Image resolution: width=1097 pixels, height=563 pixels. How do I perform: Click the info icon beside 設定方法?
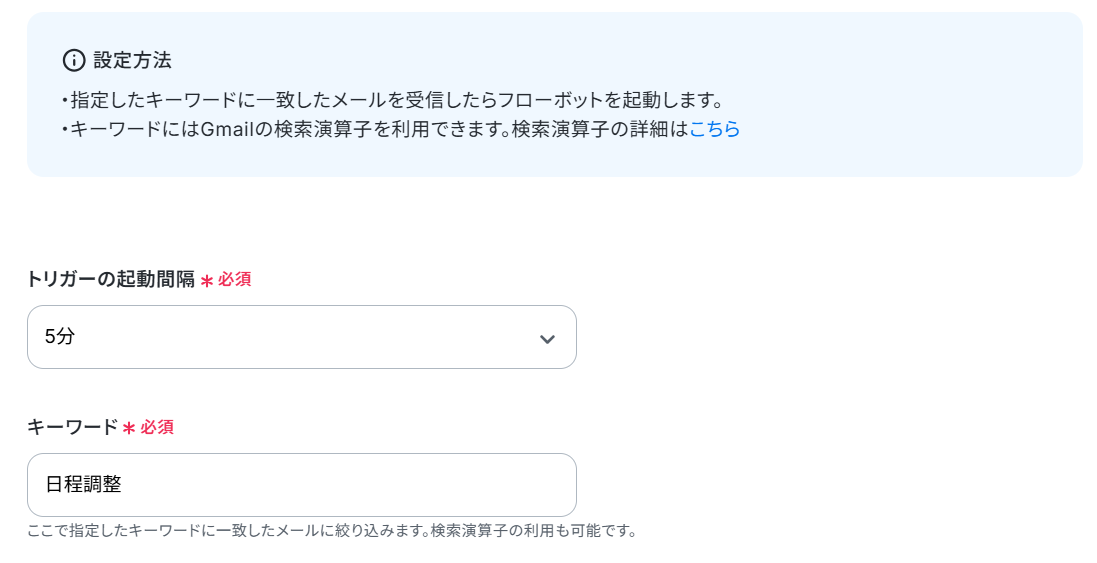pyautogui.click(x=74, y=60)
